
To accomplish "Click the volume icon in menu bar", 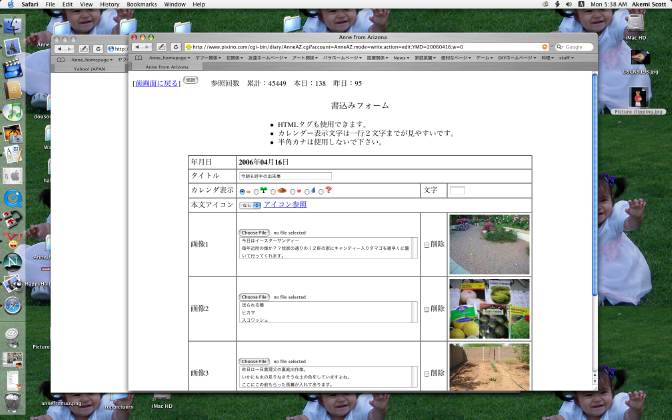I will pos(569,4).
